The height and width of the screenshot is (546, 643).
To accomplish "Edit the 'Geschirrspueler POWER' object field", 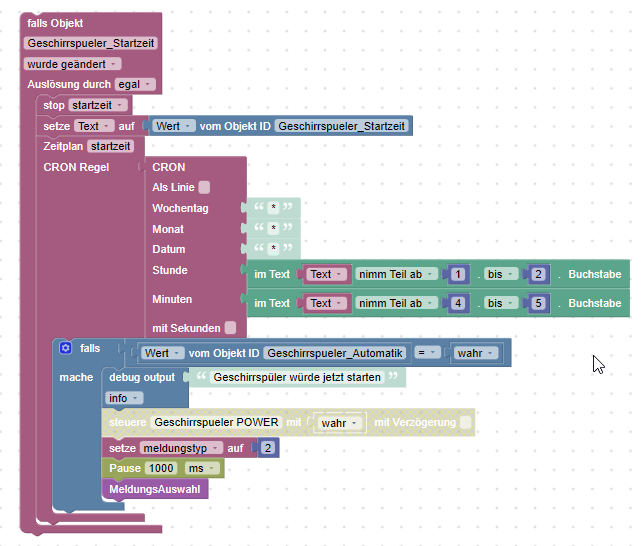I will pos(216,422).
